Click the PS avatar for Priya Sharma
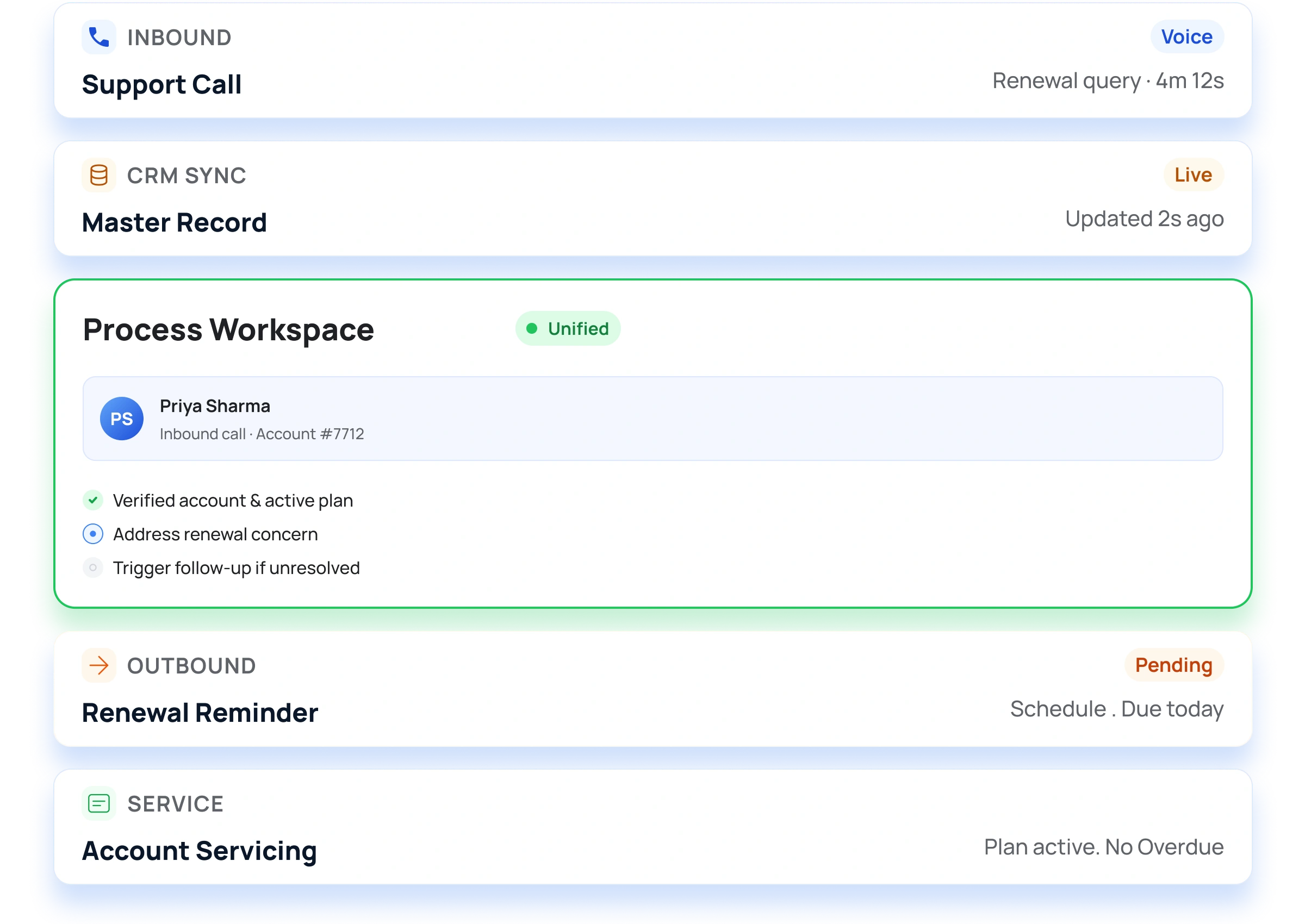Screen dimensions: 1305x924 pyautogui.click(x=121, y=419)
